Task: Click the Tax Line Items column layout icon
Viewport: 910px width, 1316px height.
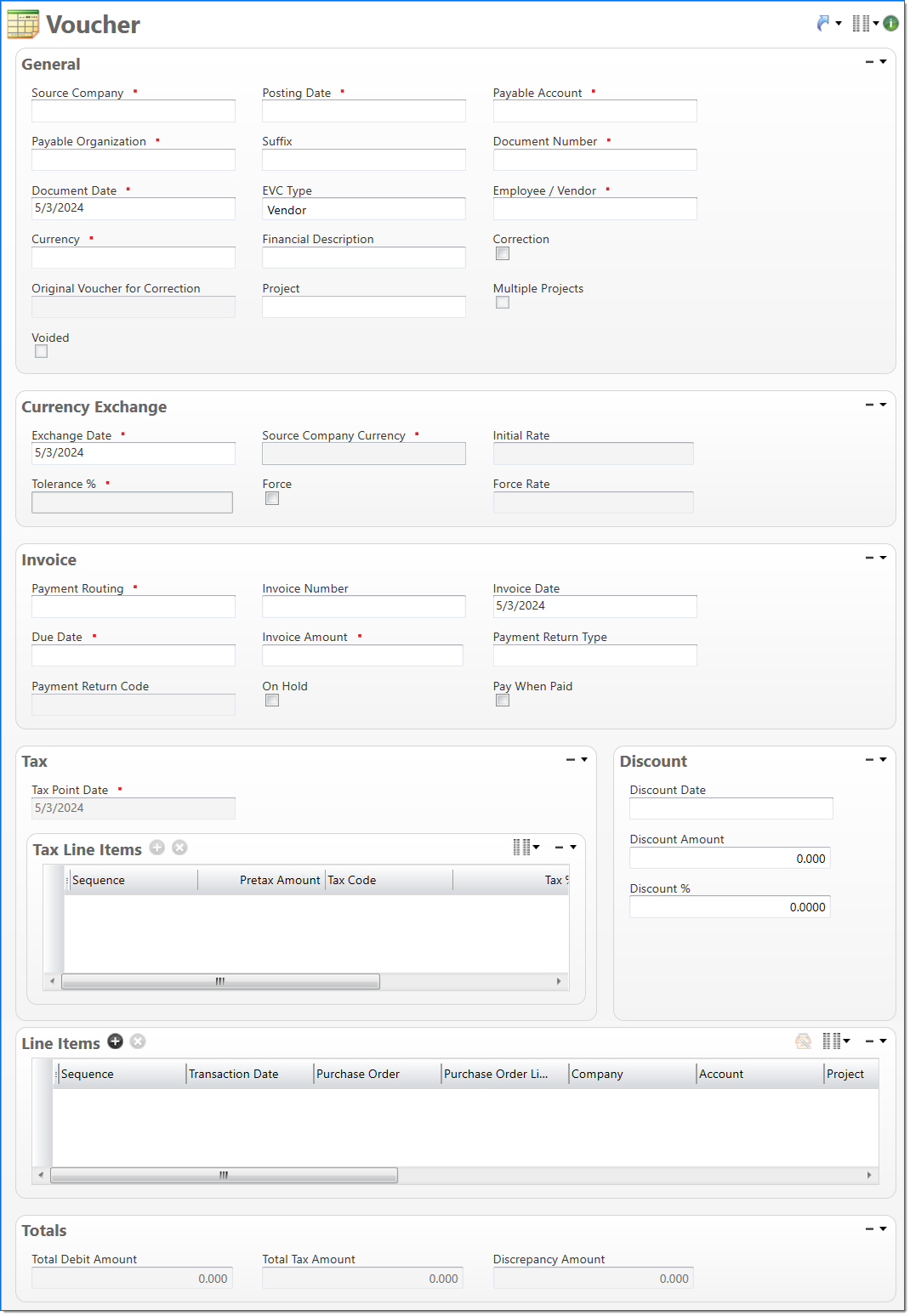Action: (521, 847)
